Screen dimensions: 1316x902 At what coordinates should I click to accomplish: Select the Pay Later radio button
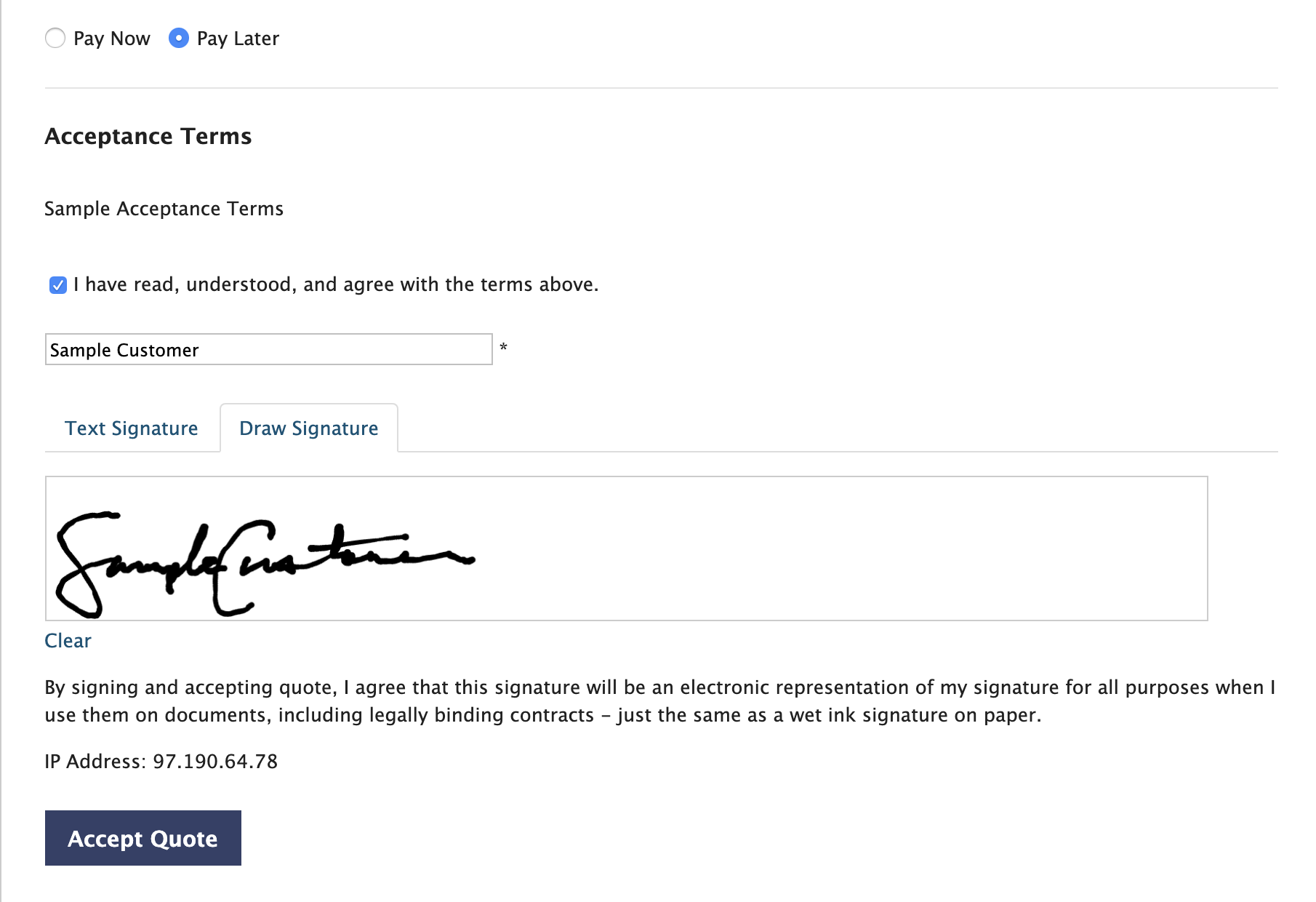[178, 38]
